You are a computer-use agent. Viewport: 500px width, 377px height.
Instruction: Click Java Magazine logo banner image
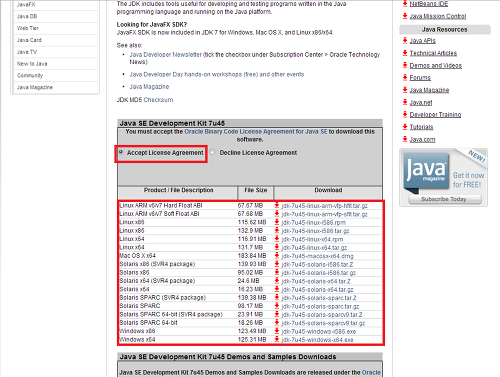pyautogui.click(x=426, y=171)
